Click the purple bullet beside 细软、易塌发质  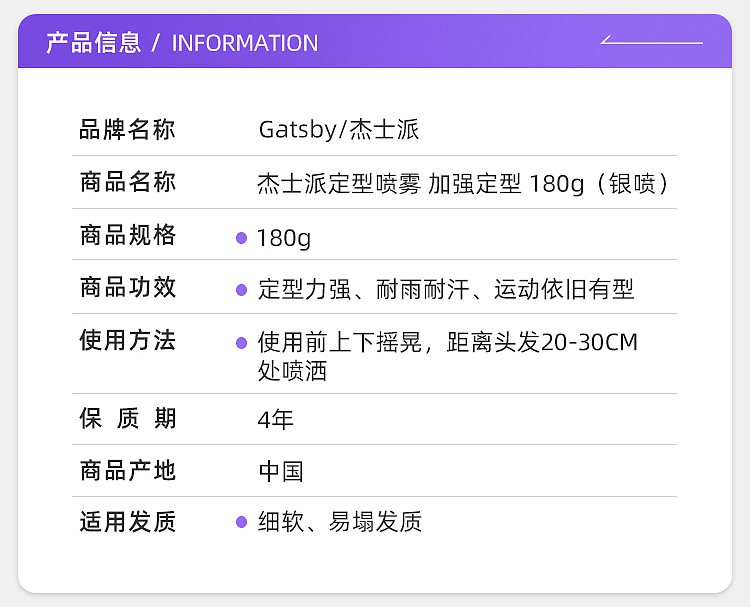pos(242,522)
